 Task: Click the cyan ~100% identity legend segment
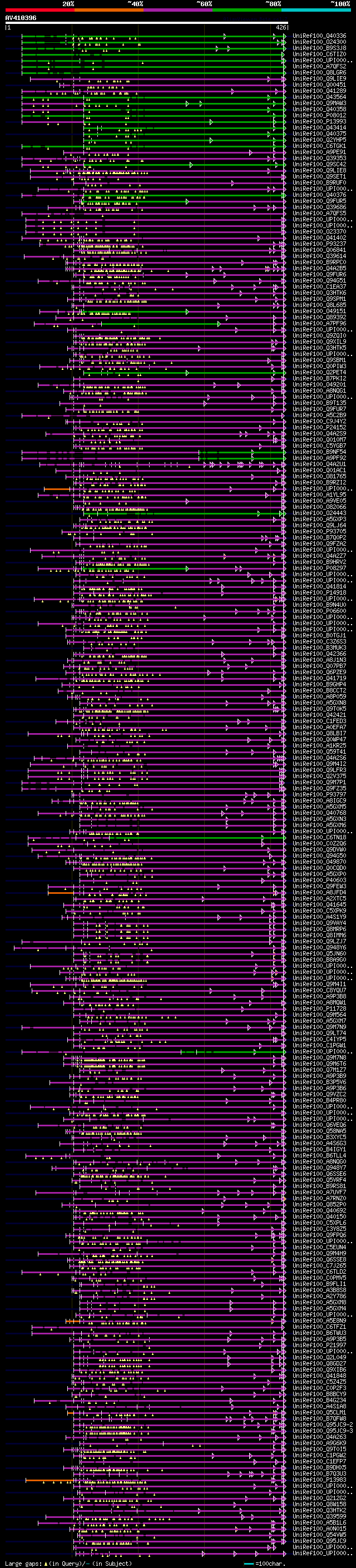pos(316,10)
